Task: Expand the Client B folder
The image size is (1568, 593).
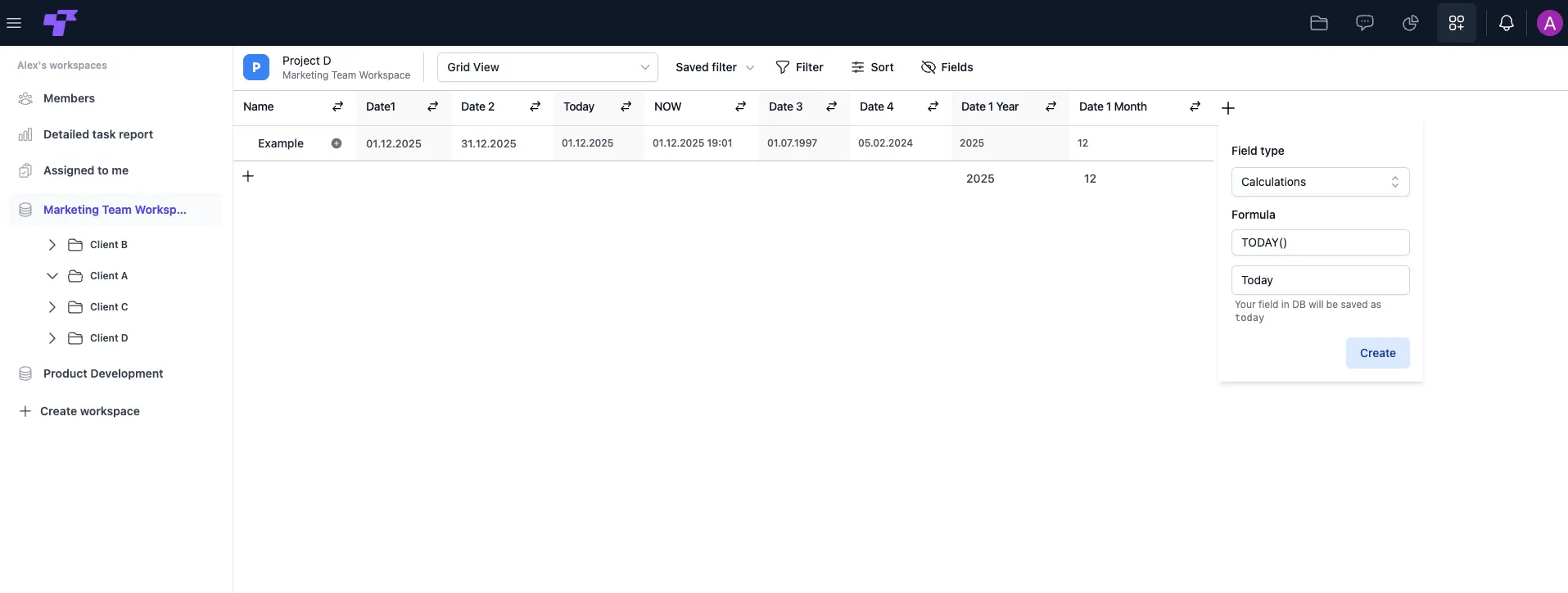Action: click(x=52, y=245)
